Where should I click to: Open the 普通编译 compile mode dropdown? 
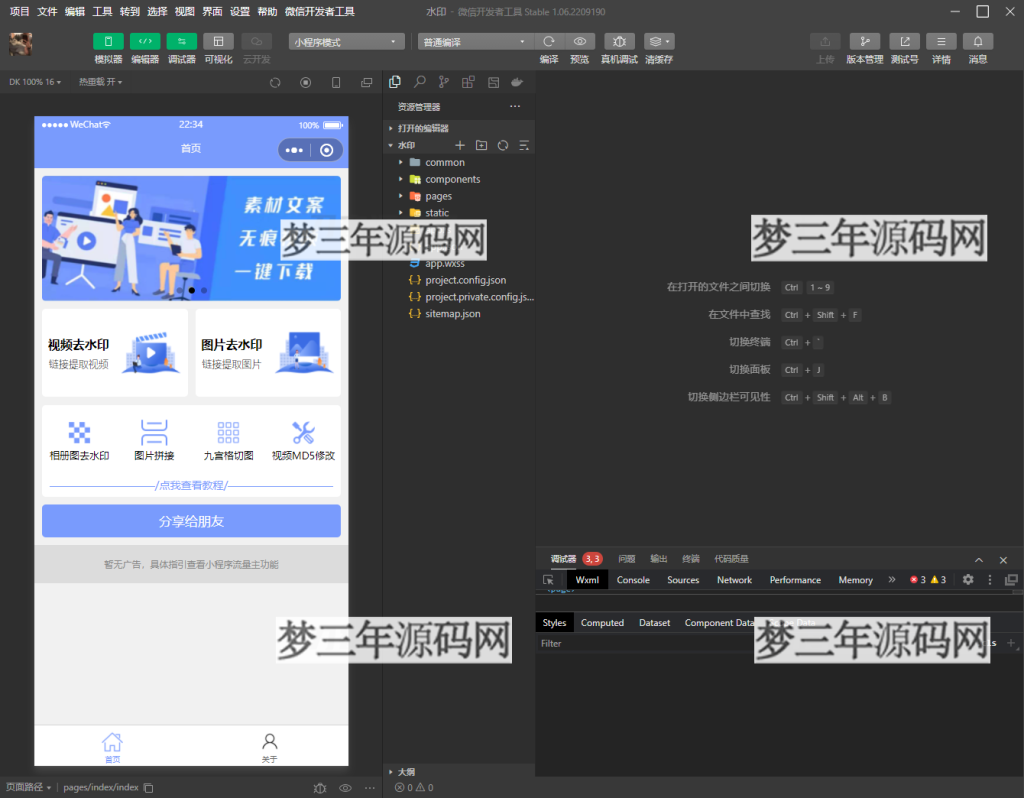point(474,41)
